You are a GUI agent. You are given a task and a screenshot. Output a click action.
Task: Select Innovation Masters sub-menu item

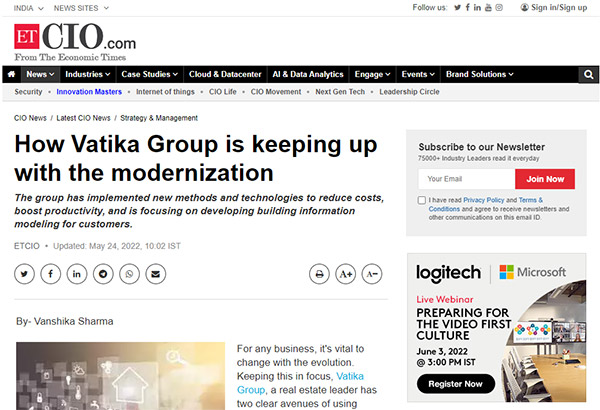89,92
